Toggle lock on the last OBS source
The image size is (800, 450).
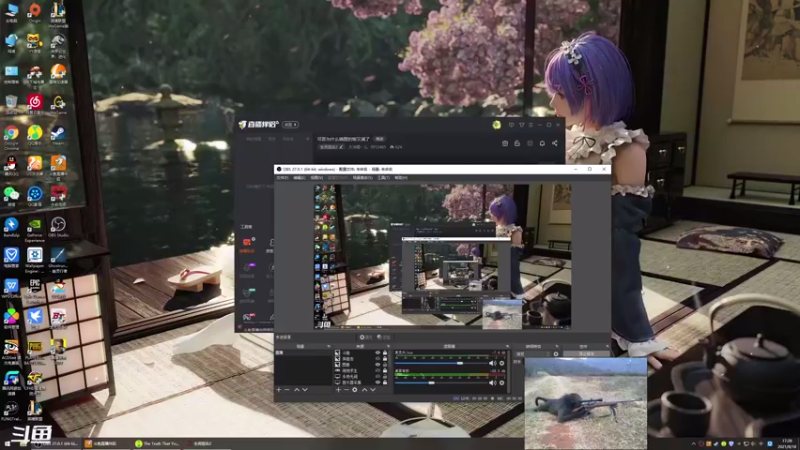(x=385, y=383)
